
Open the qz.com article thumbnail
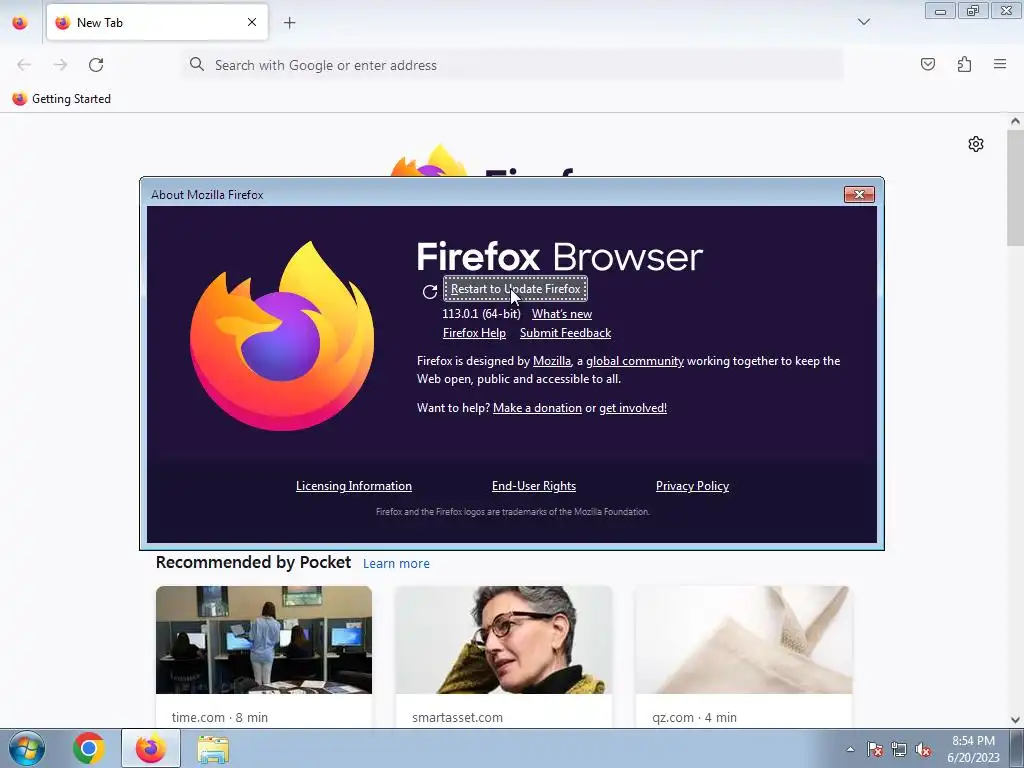744,640
